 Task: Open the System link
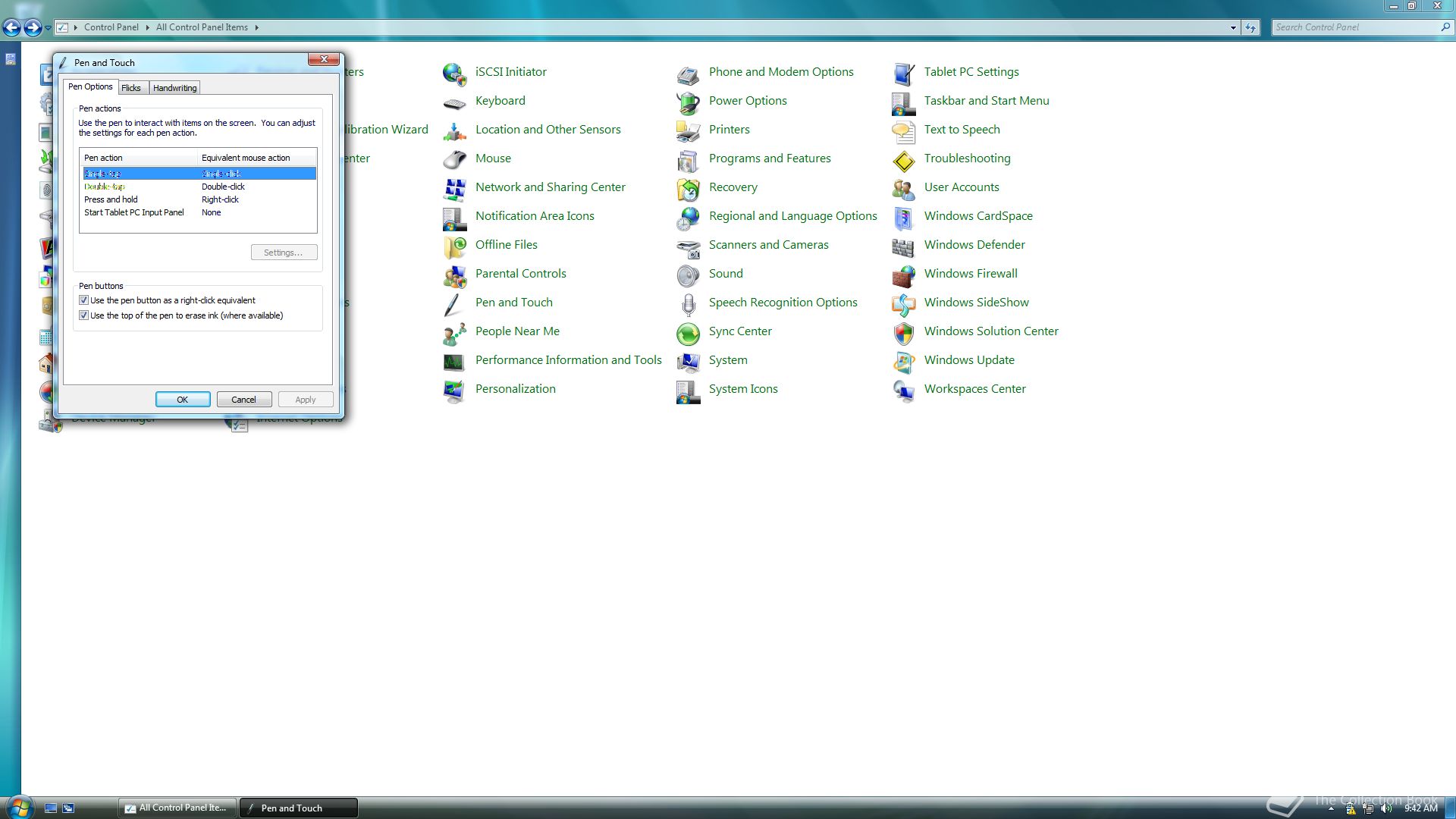pyautogui.click(x=728, y=360)
